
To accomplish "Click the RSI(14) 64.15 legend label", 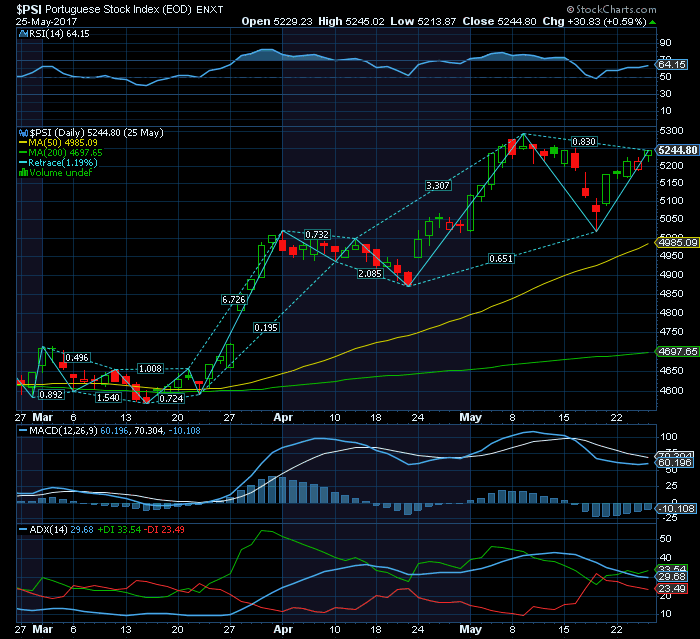I will pos(59,34).
